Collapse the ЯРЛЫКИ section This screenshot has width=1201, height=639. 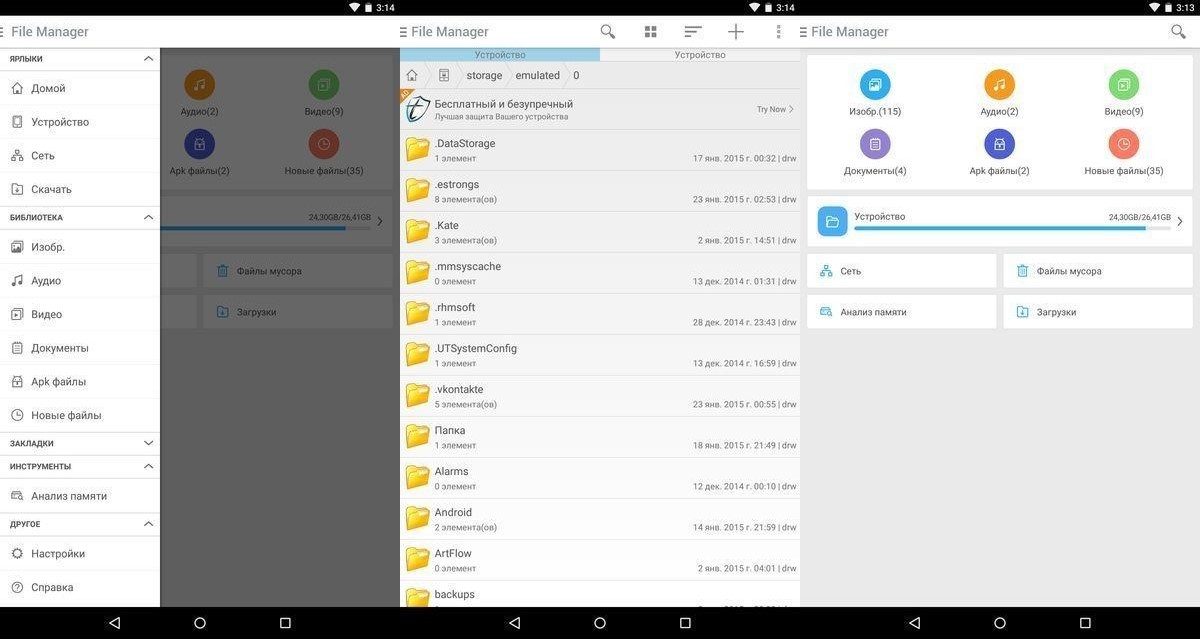[x=148, y=57]
